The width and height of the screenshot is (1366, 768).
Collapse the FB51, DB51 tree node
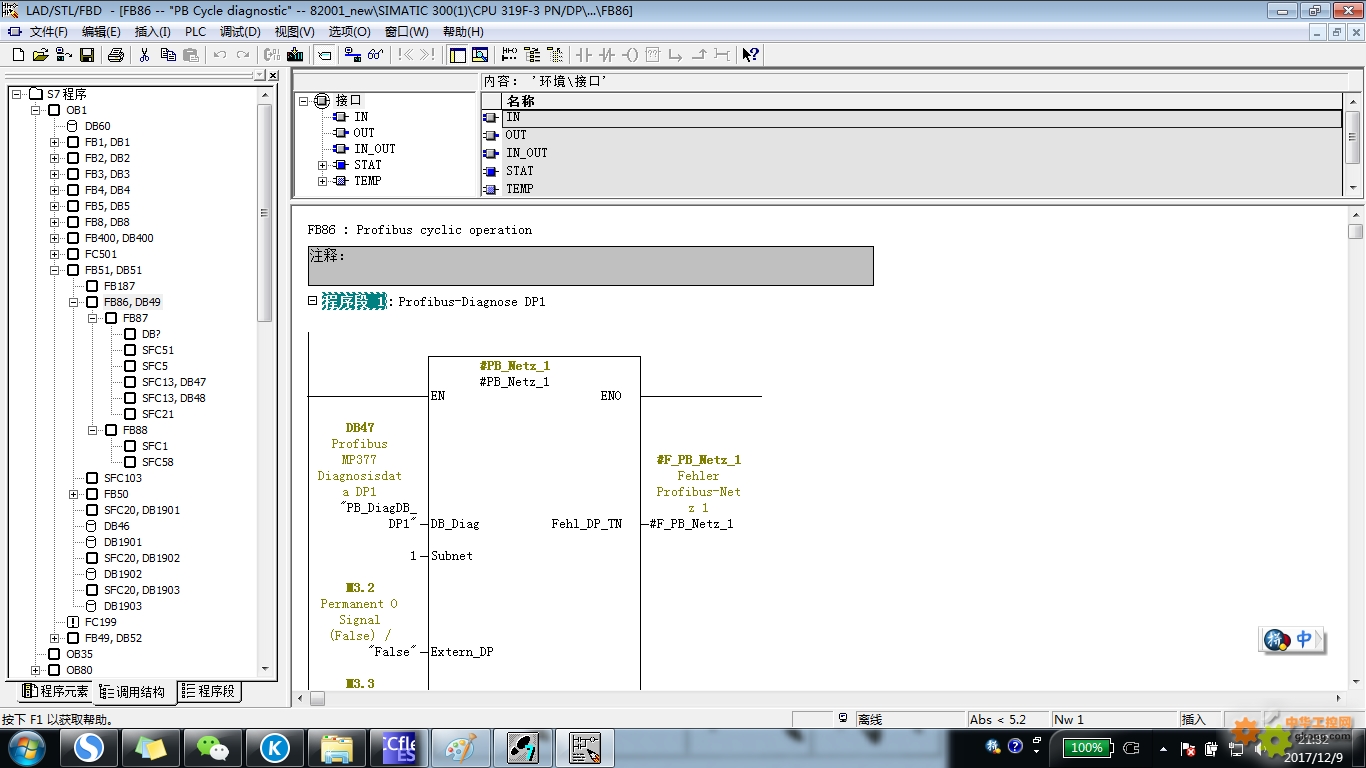[54, 270]
